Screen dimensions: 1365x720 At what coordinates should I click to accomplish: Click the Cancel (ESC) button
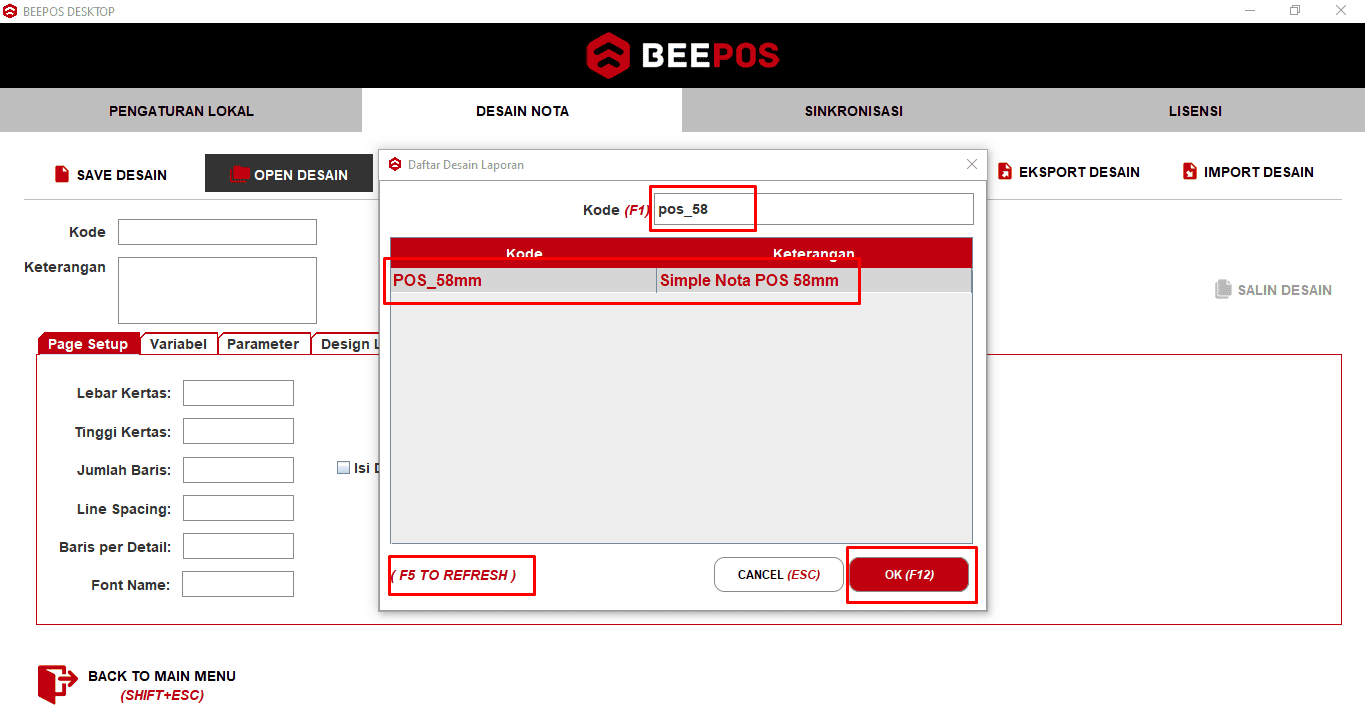[779, 575]
